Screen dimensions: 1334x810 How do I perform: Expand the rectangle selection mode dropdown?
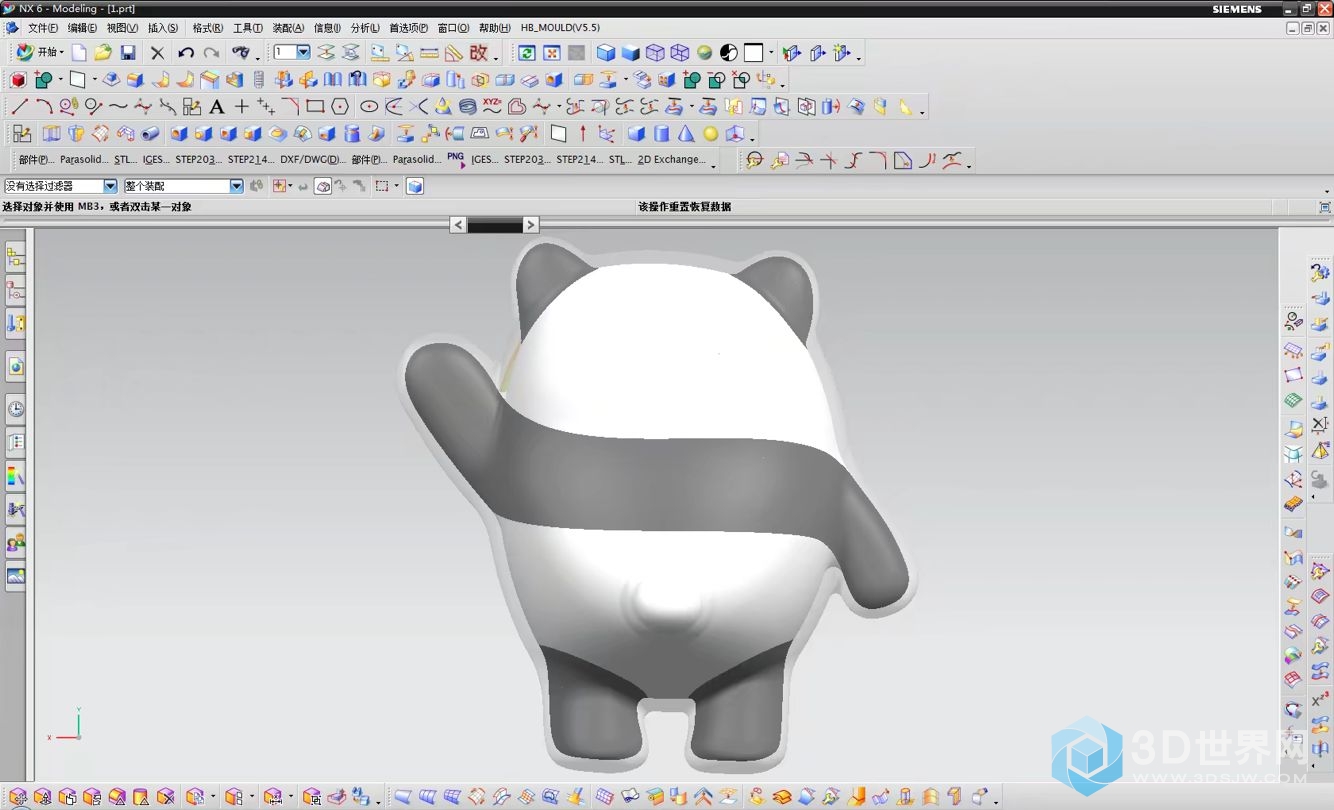tap(396, 186)
